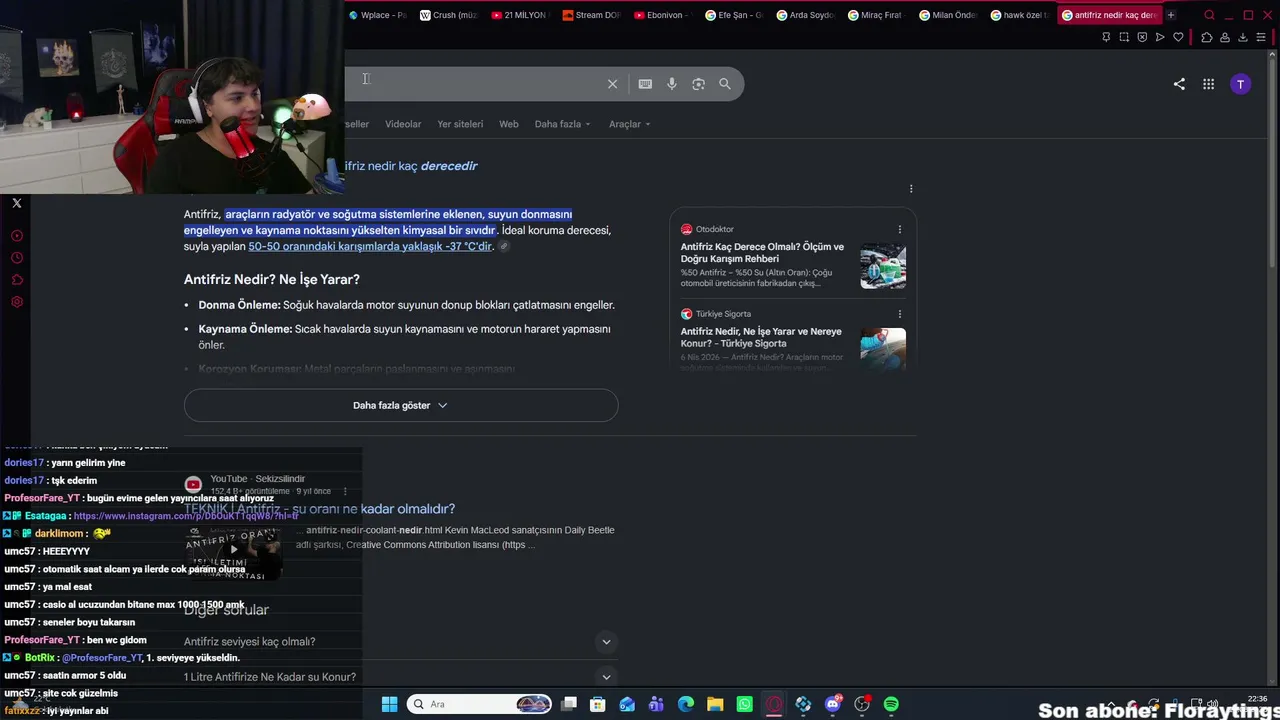Click the taskbar clock showing 22:36

click(1257, 699)
